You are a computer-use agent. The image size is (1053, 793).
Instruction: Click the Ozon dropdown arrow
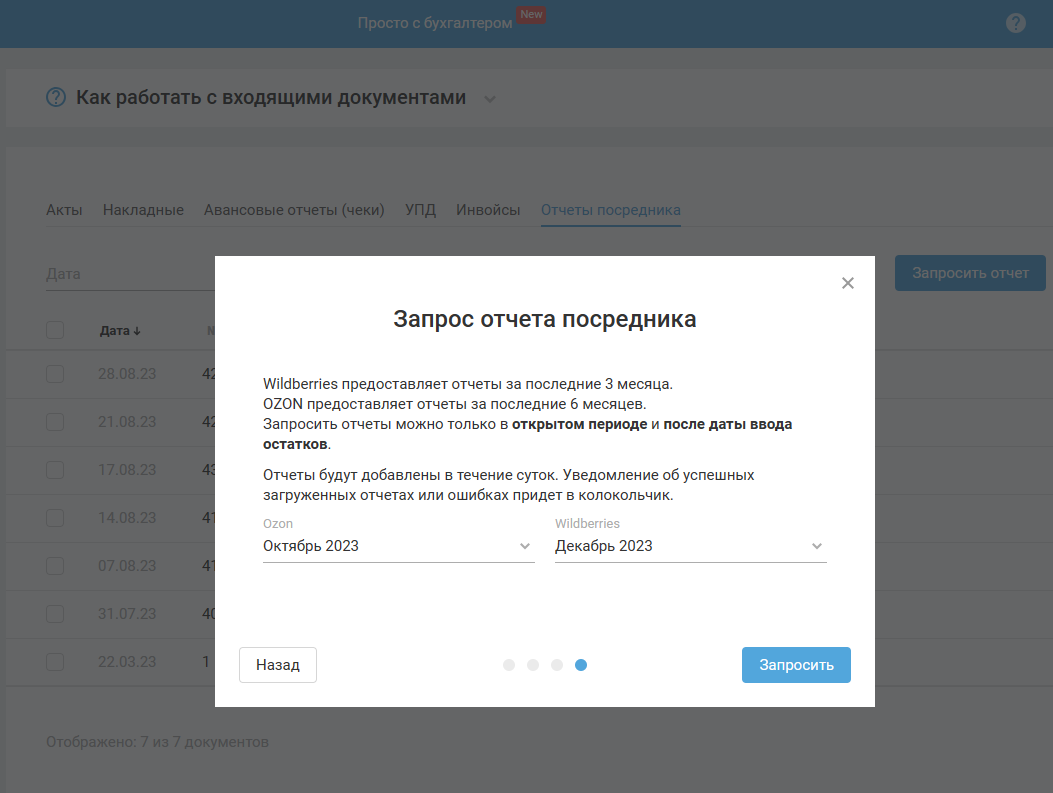coord(525,546)
